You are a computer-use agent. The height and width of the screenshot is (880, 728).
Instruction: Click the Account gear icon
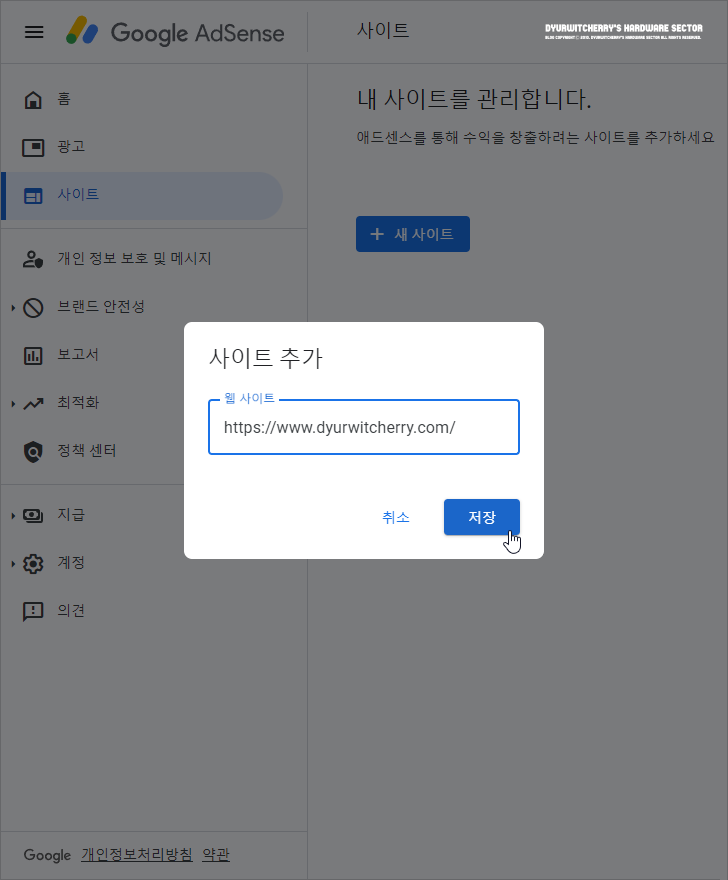tap(33, 563)
